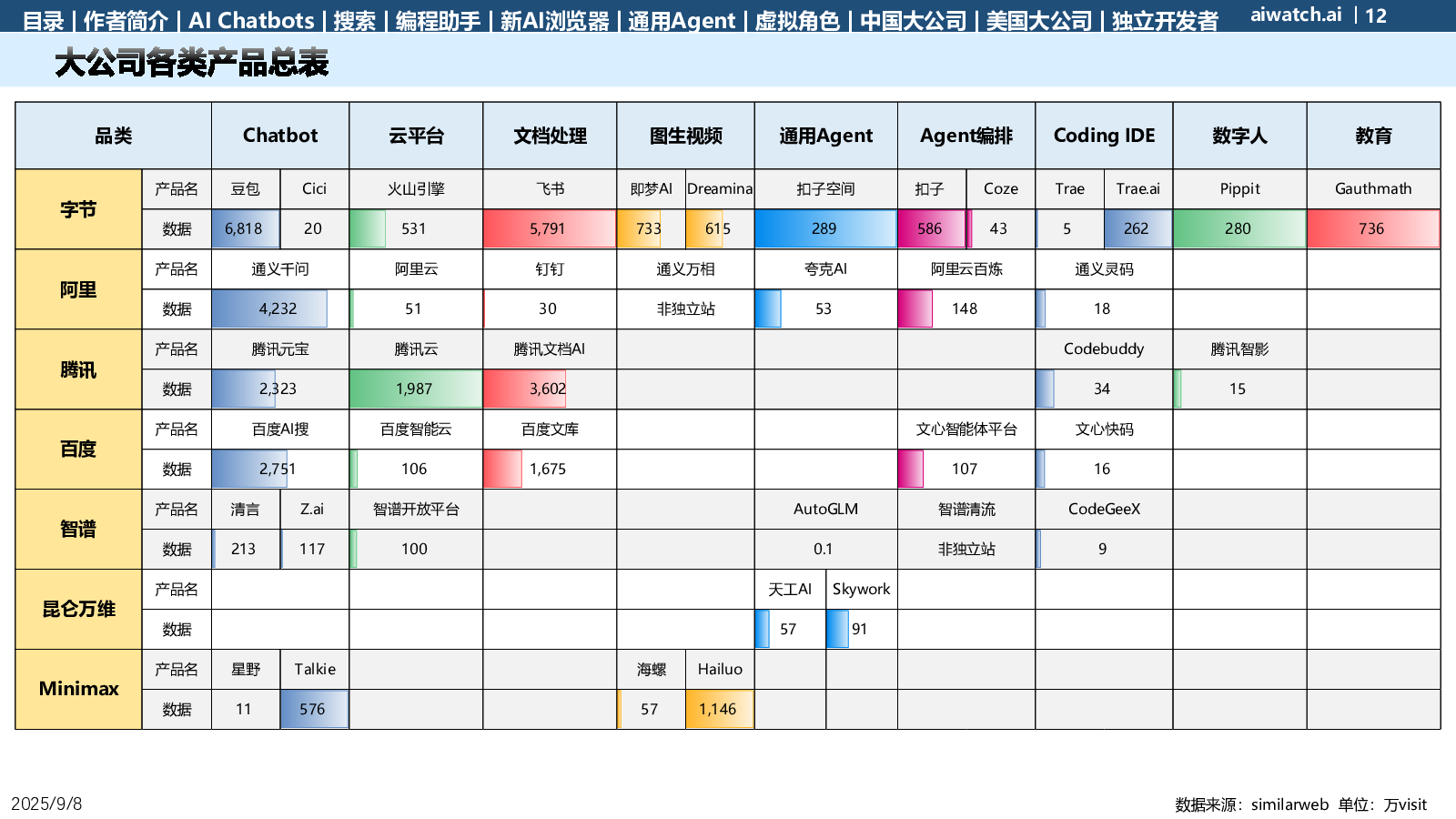Click the 阿里云百炼 value 148
The image size is (1456, 819).
point(966,308)
